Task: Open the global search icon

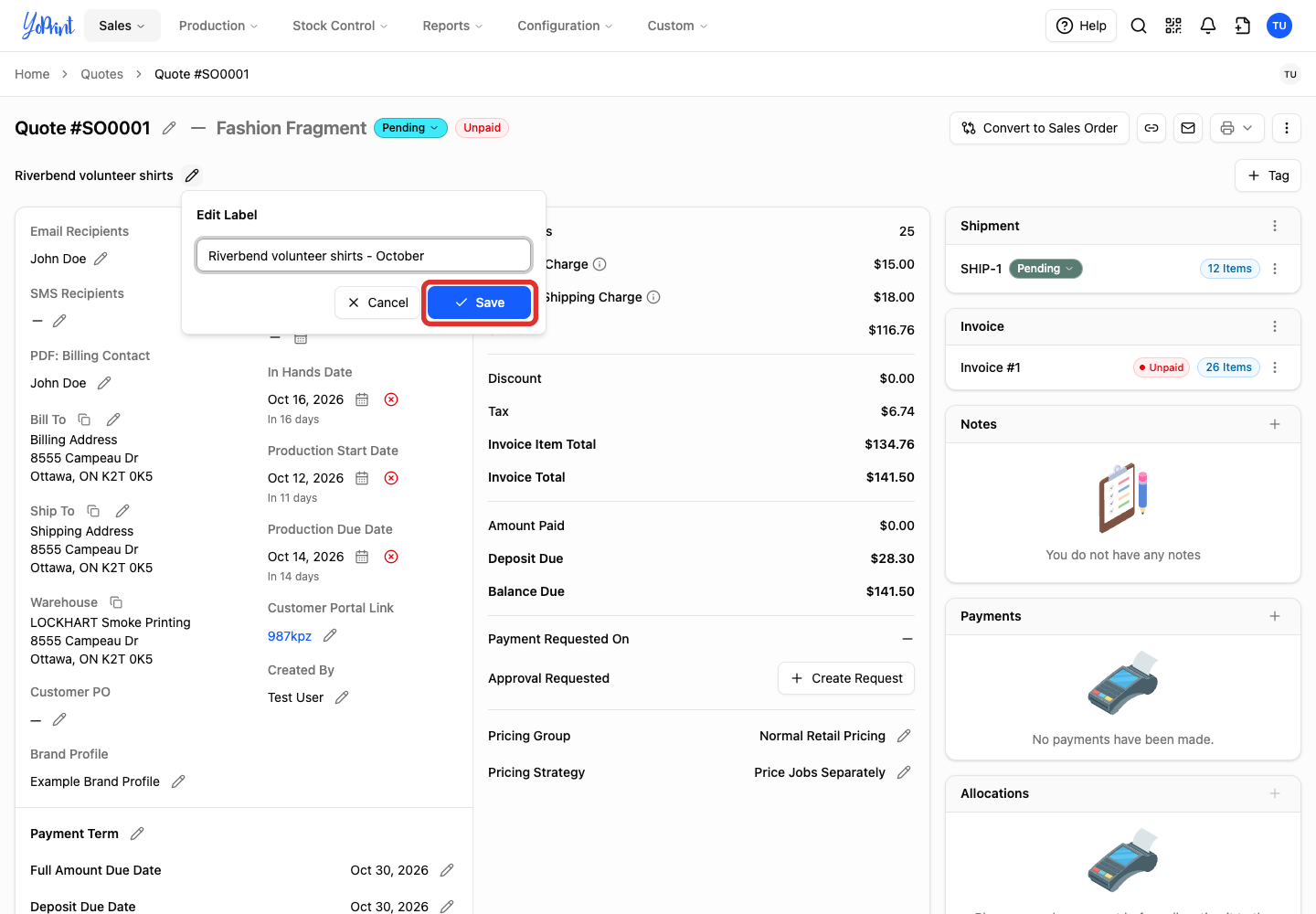Action: point(1139,26)
